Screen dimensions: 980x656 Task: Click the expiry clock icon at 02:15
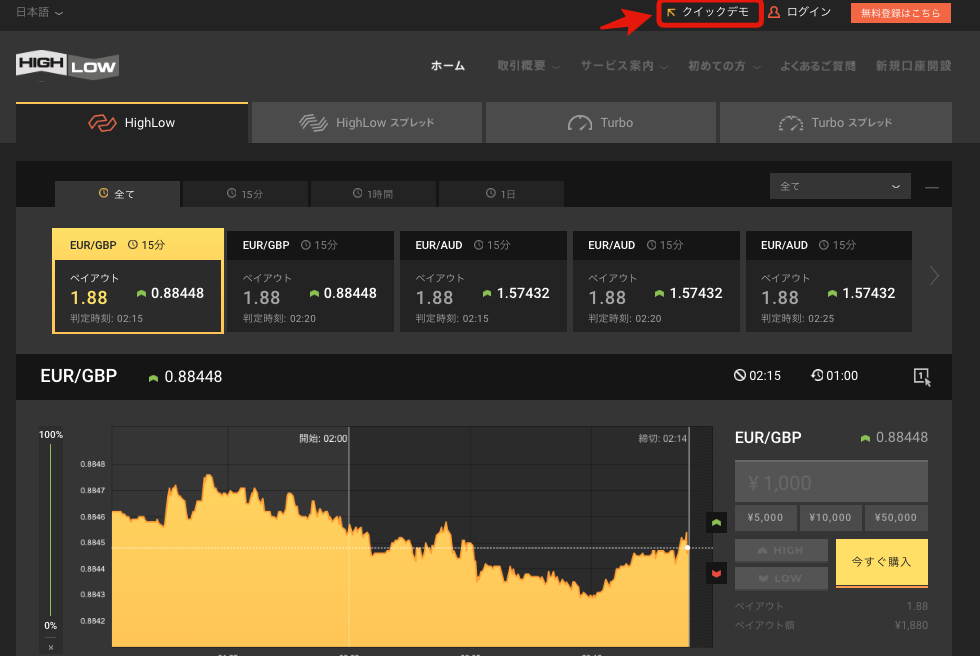point(739,375)
